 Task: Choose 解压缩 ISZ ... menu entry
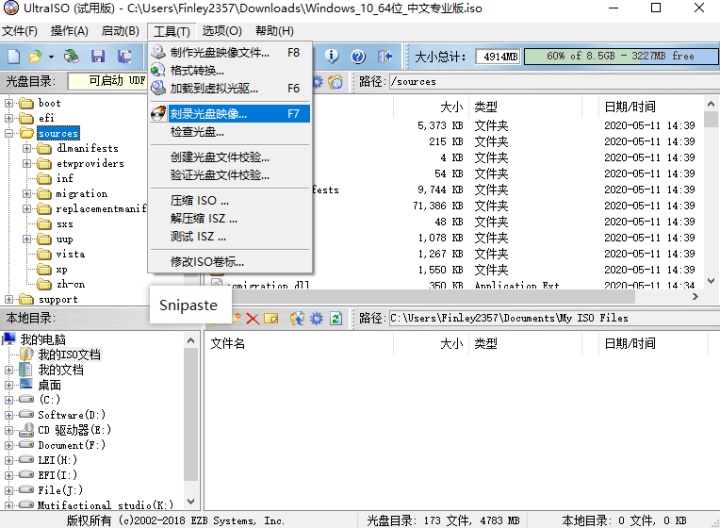point(230,219)
